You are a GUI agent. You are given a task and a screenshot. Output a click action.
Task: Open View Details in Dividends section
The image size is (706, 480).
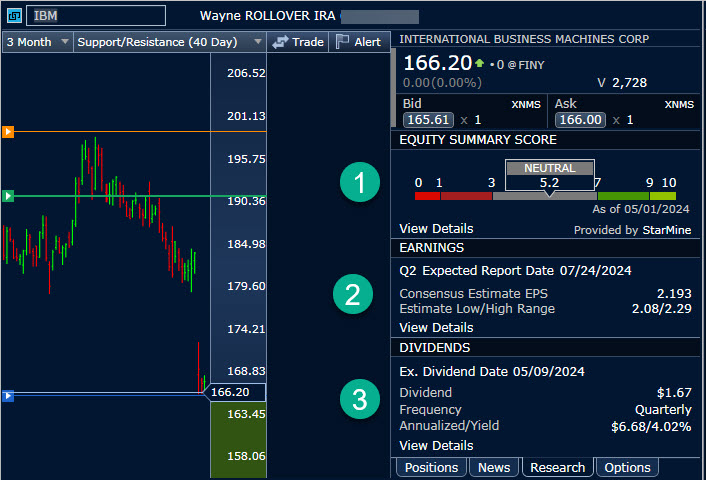pos(436,445)
